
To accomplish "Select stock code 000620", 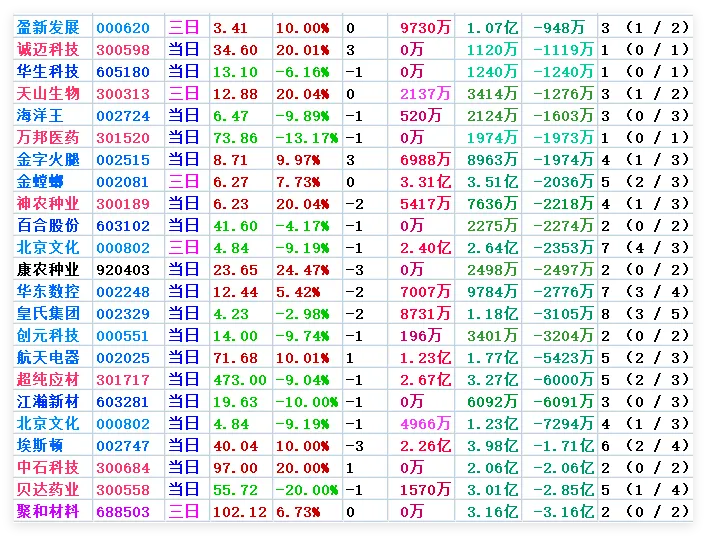I will 122,28.
